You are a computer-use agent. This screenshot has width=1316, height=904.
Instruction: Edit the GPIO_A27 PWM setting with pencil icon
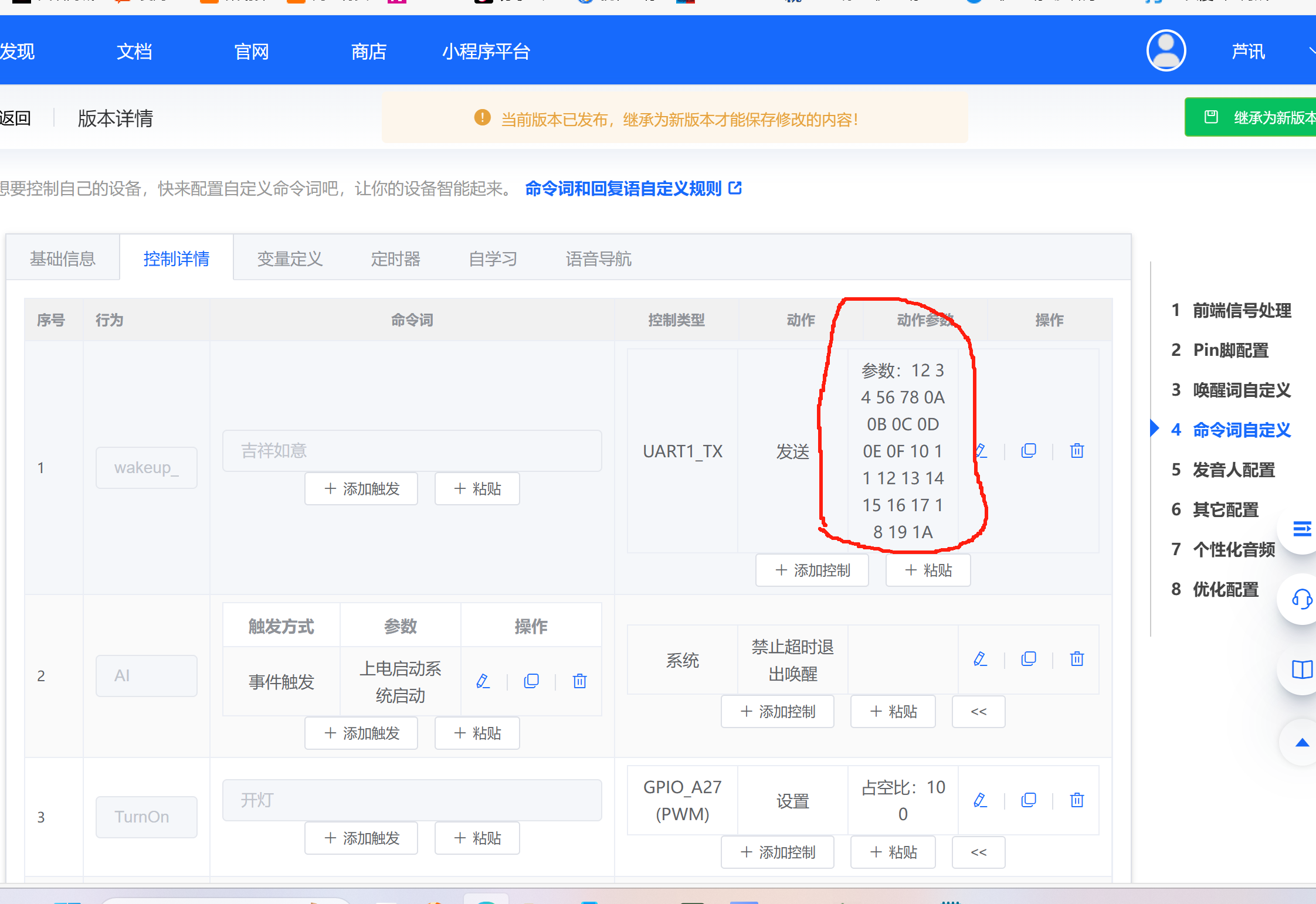point(980,800)
